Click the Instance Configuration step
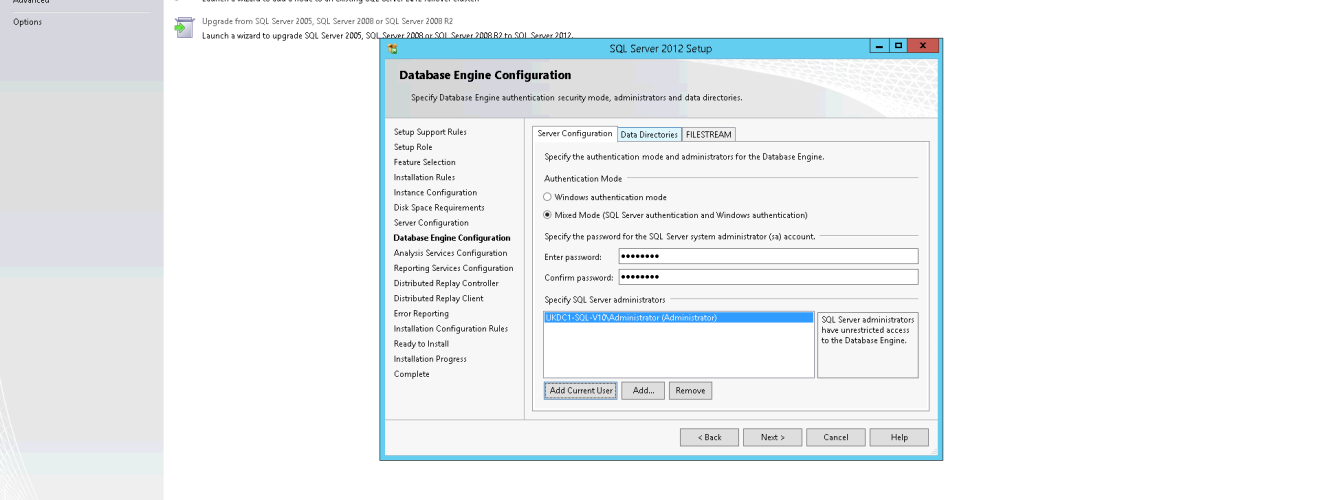Viewport: 1320px width, 500px height. 435,192
